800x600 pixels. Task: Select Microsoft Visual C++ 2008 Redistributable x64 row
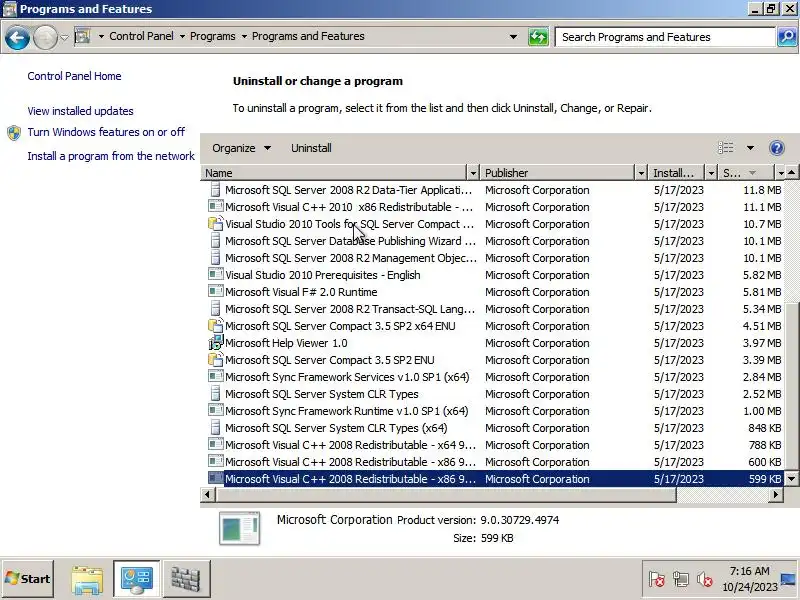pyautogui.click(x=493, y=445)
